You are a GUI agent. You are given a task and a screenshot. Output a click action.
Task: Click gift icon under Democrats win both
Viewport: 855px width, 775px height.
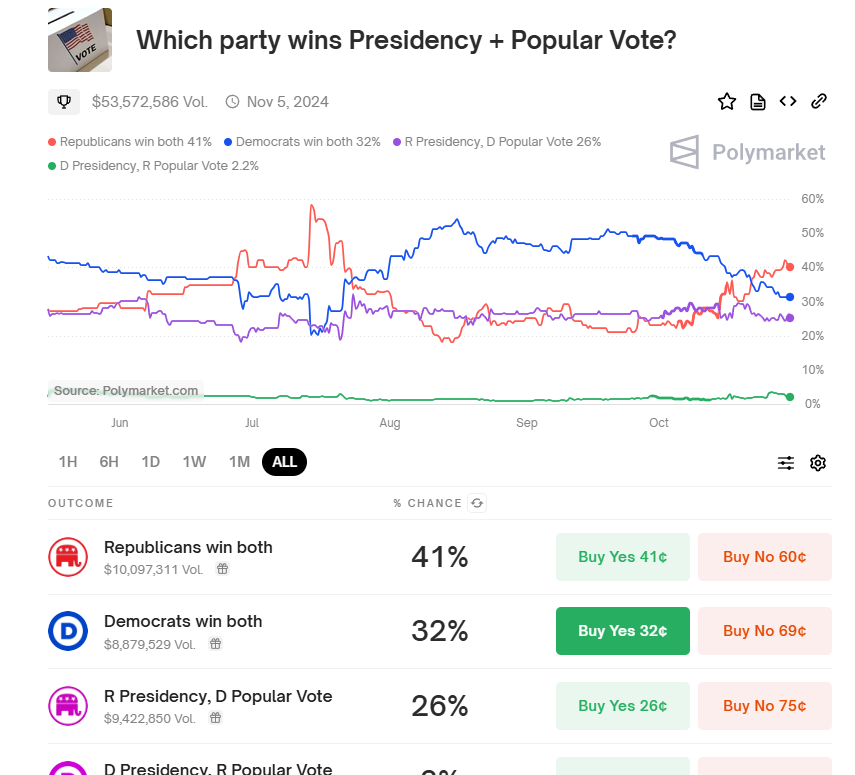(215, 643)
